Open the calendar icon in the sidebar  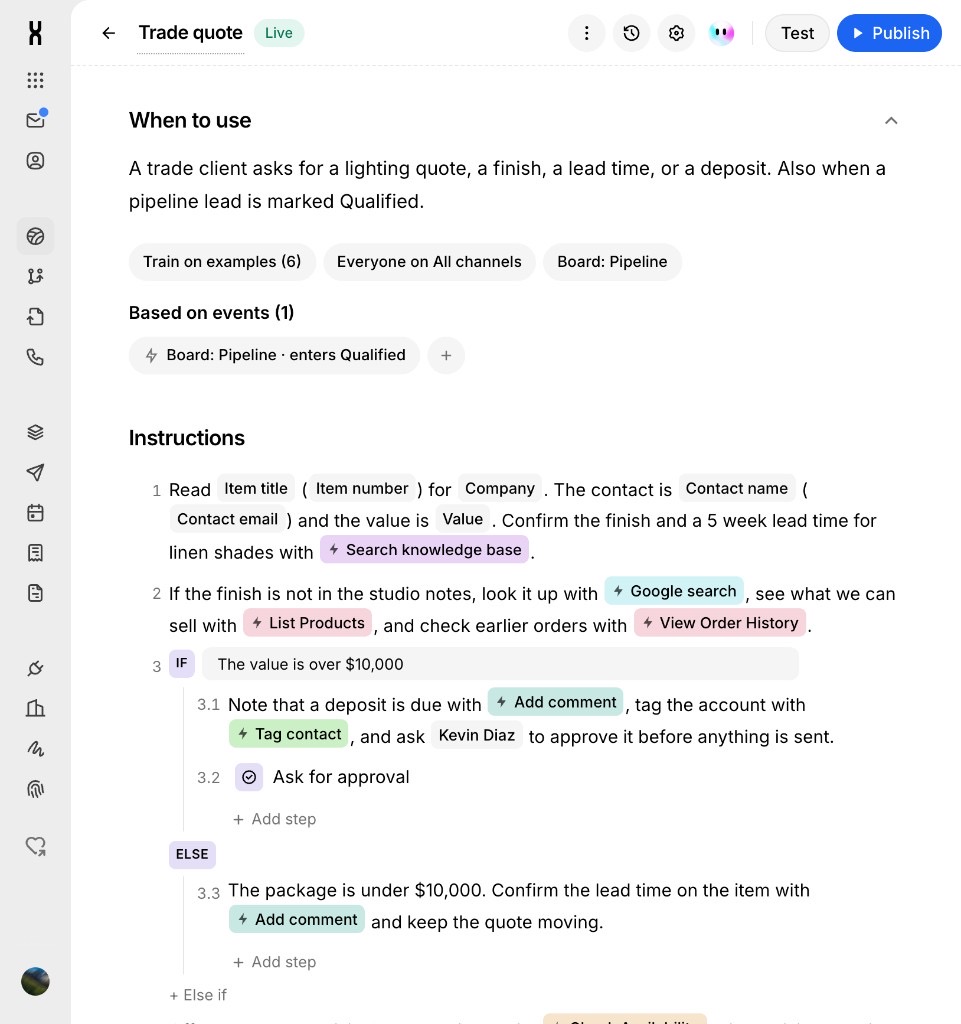click(35, 513)
